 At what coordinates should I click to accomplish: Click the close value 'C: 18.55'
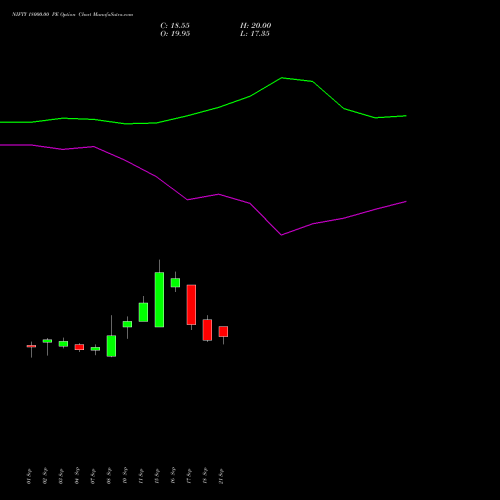coord(175,26)
